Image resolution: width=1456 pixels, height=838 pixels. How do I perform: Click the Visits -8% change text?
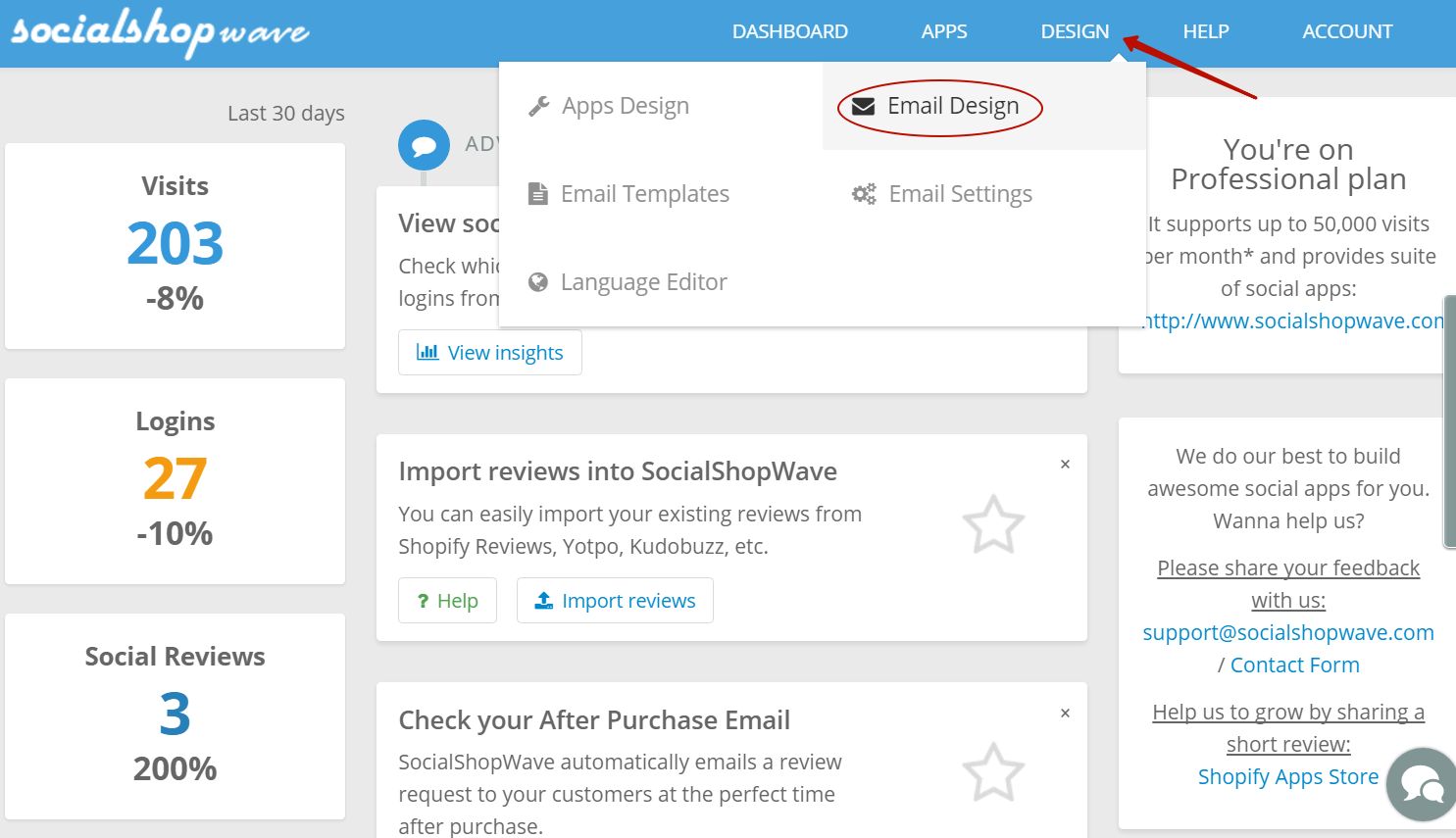175,298
